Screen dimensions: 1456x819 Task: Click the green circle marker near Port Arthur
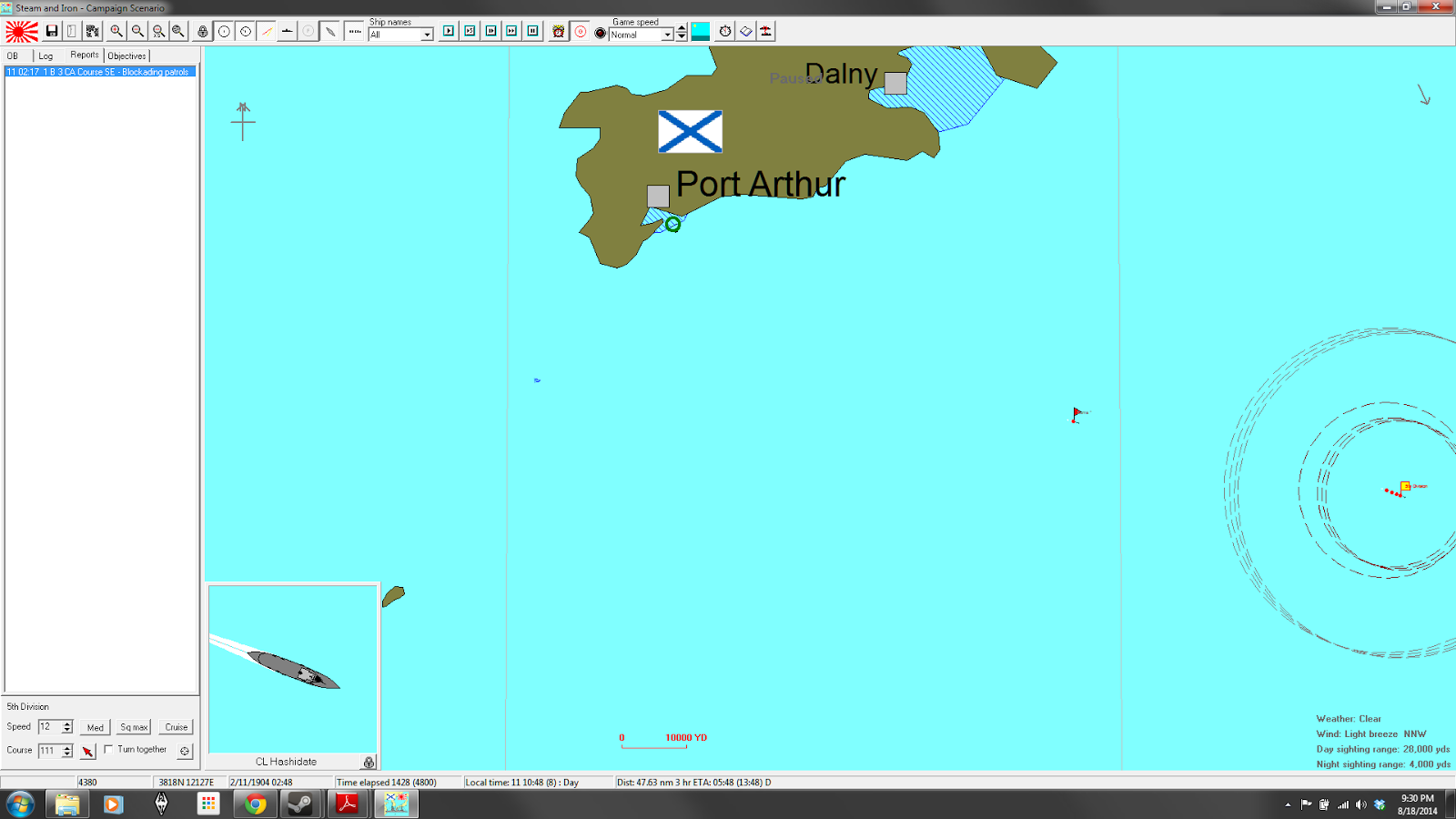click(x=672, y=224)
